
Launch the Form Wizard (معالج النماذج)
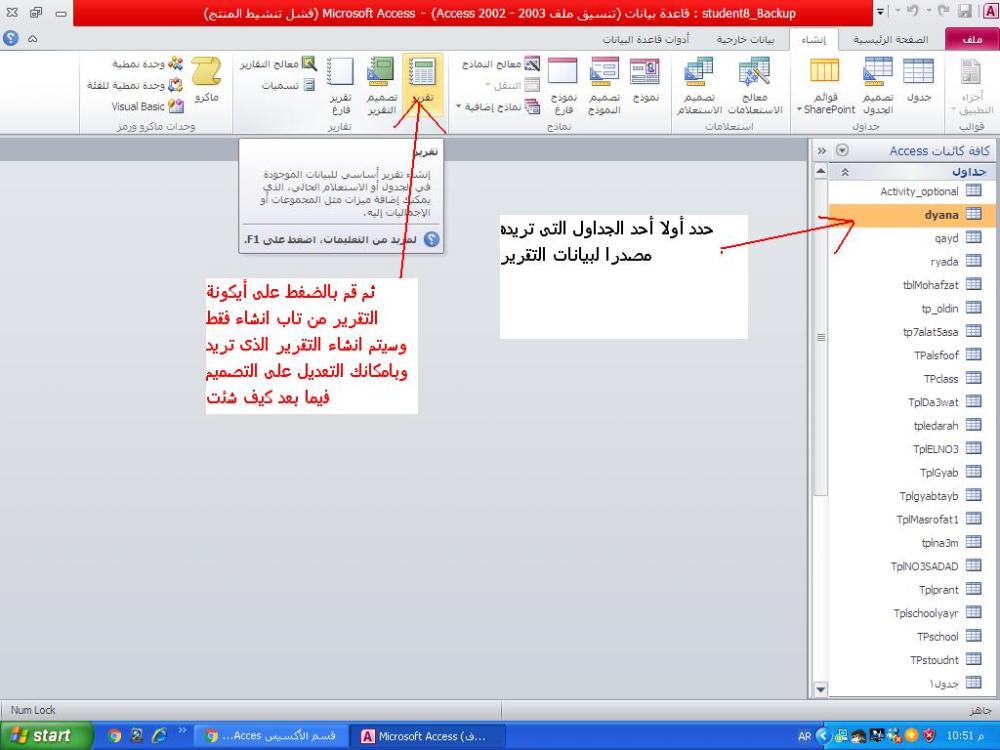pyautogui.click(x=501, y=64)
